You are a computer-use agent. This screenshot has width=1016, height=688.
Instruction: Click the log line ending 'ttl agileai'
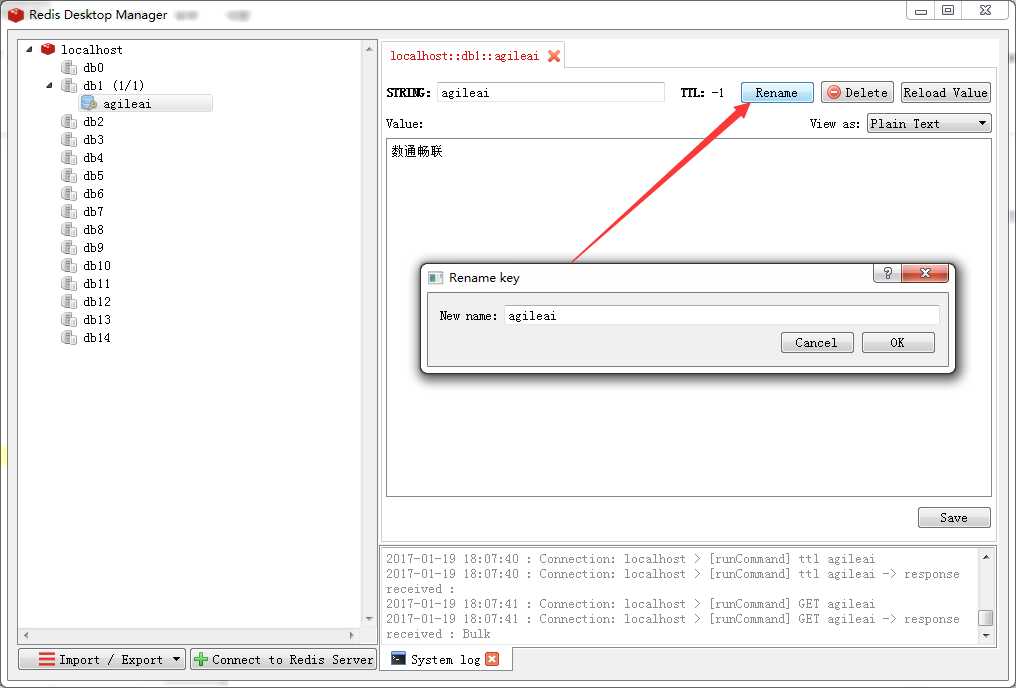pyautogui.click(x=630, y=558)
